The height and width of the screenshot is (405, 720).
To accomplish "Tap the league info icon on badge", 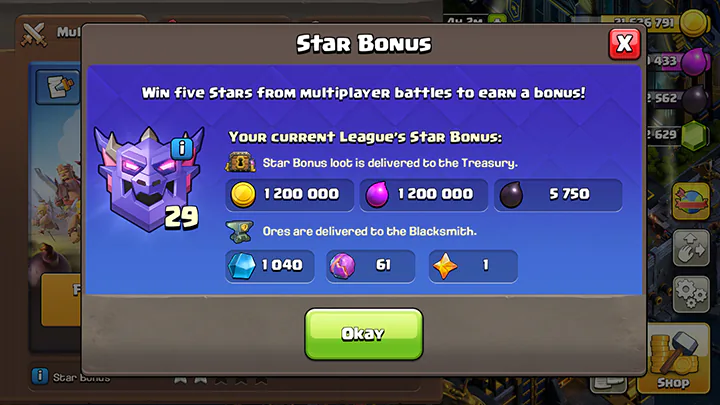I will (x=182, y=149).
